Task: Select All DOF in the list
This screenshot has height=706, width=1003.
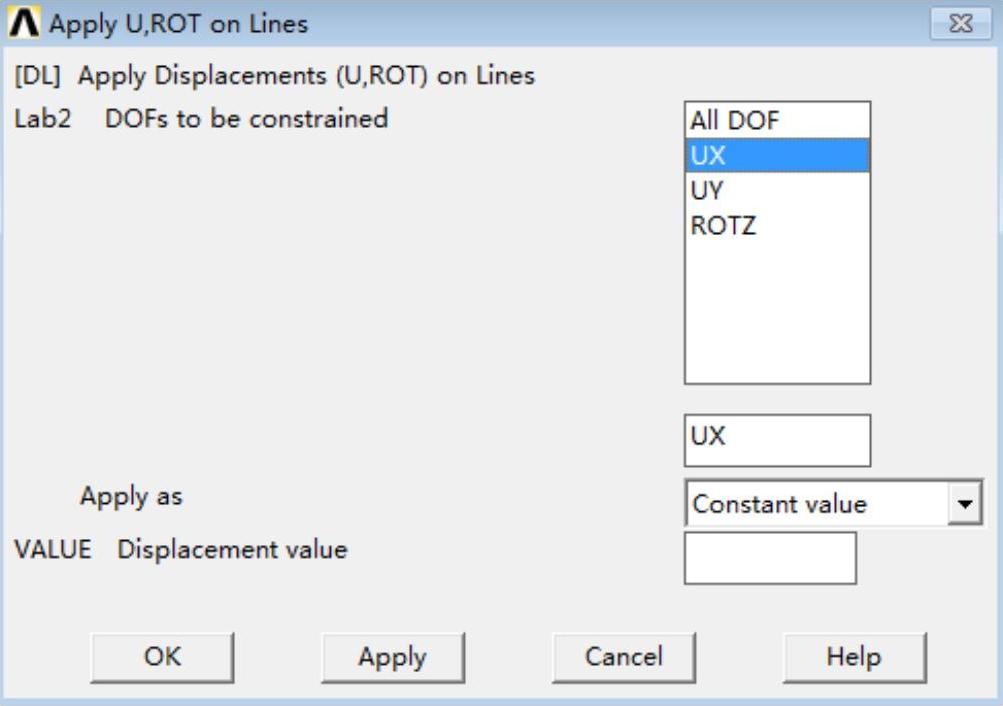Action: pyautogui.click(x=734, y=121)
